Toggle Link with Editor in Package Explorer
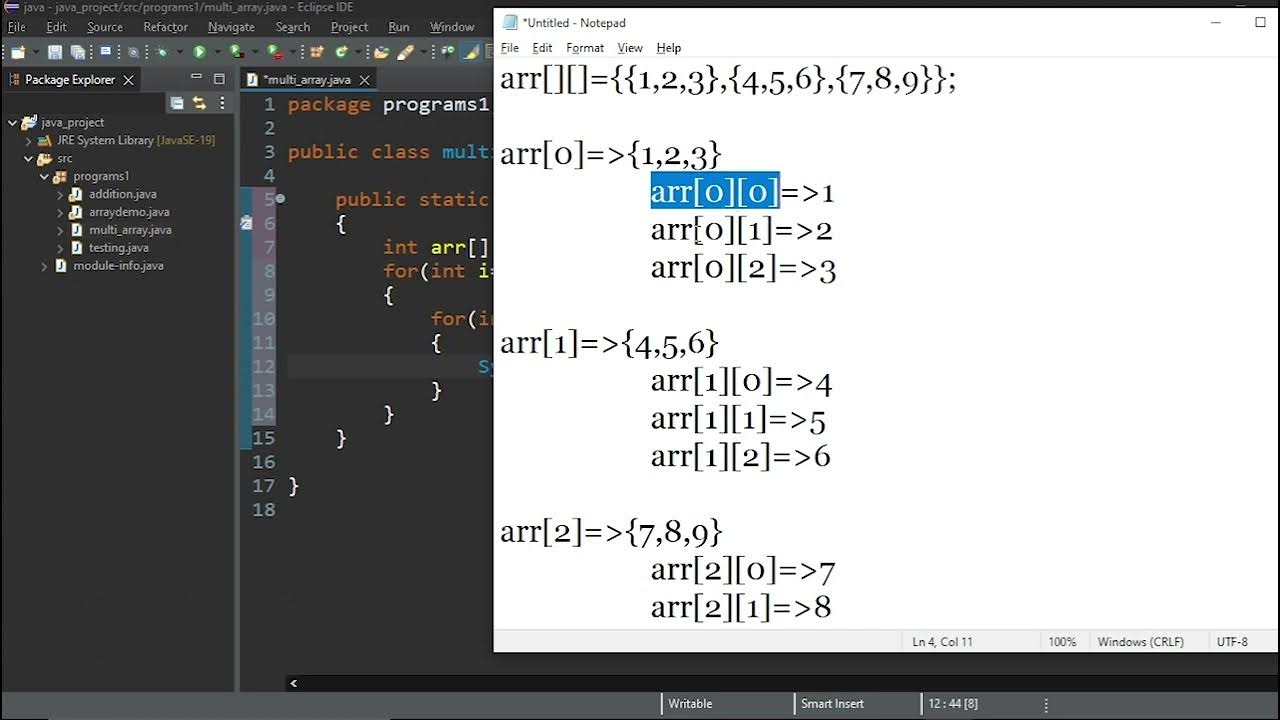 [x=199, y=103]
